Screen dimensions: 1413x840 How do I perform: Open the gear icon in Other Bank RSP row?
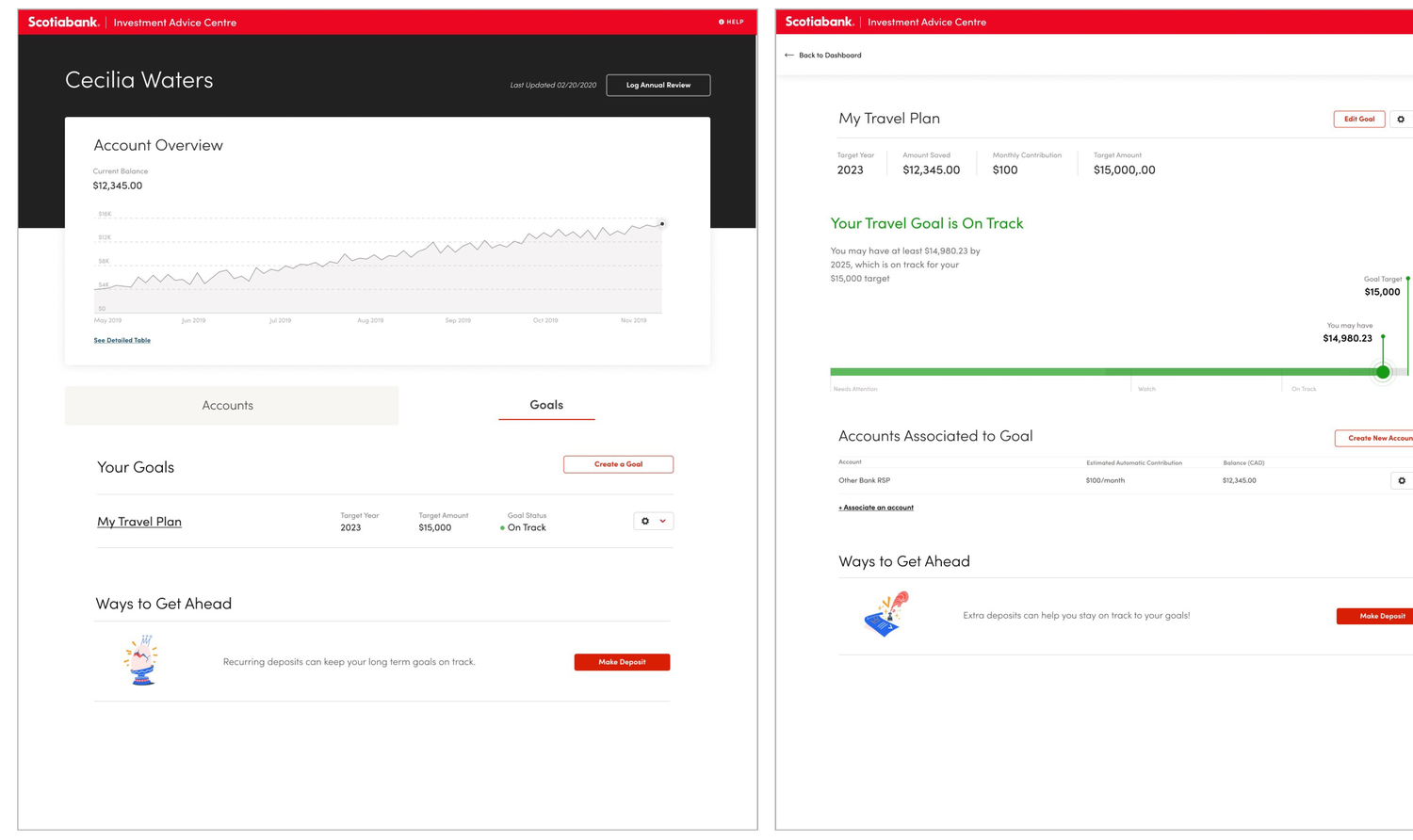tap(1402, 481)
